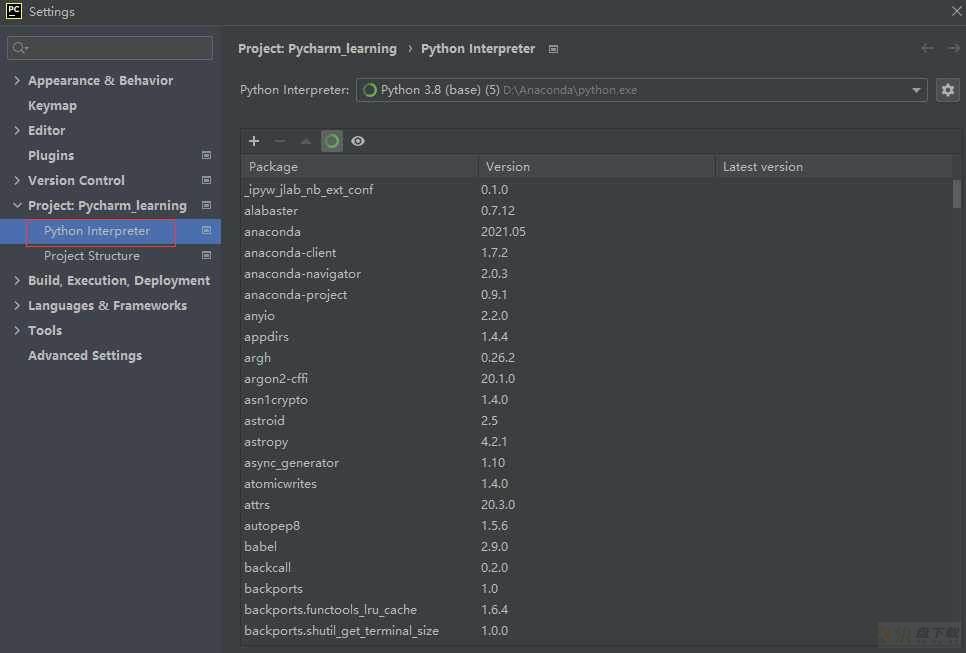Image resolution: width=966 pixels, height=653 pixels.
Task: Select the backcall package row
Action: pyautogui.click(x=596, y=567)
